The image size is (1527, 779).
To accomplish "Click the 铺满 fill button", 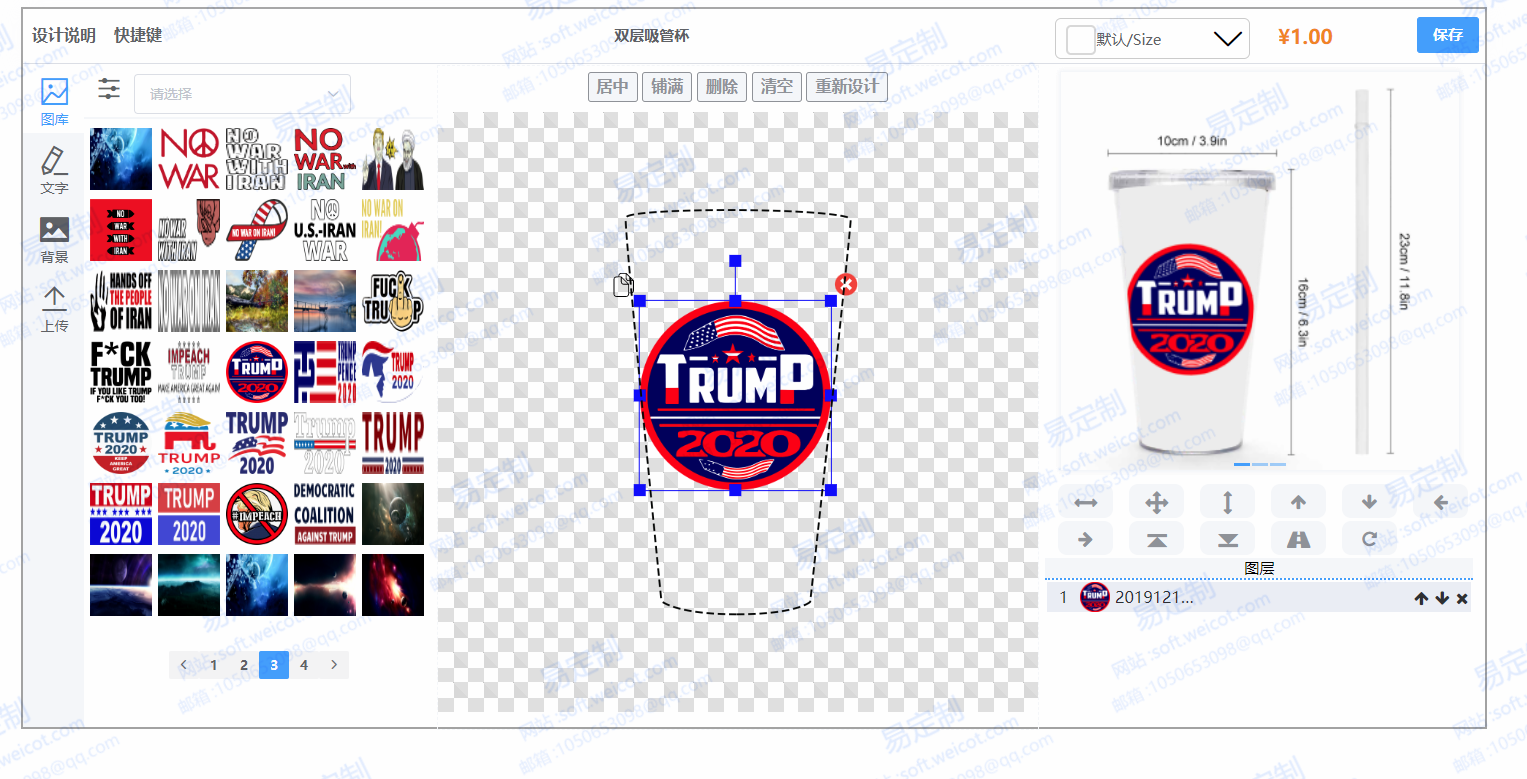I will (x=667, y=87).
